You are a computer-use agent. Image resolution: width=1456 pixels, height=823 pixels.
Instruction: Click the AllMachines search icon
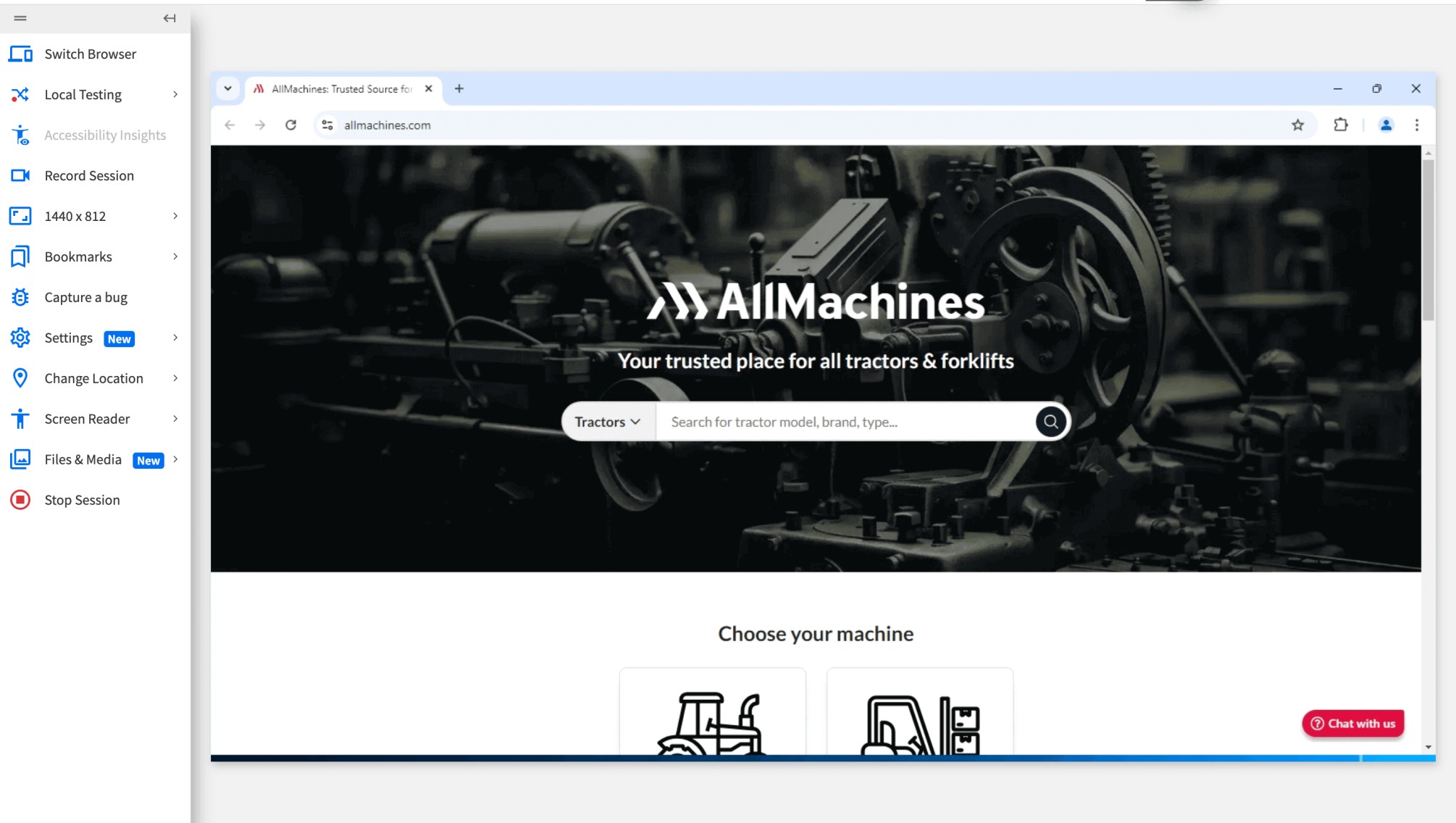pyautogui.click(x=1050, y=421)
